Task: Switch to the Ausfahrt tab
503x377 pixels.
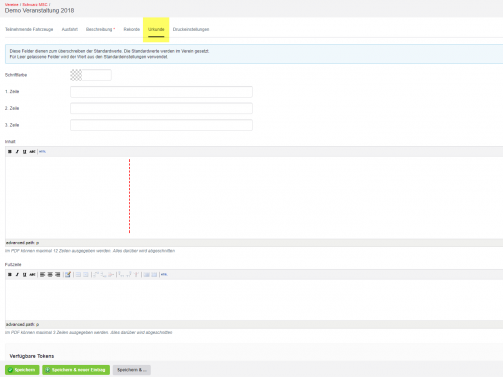Action: click(x=70, y=29)
